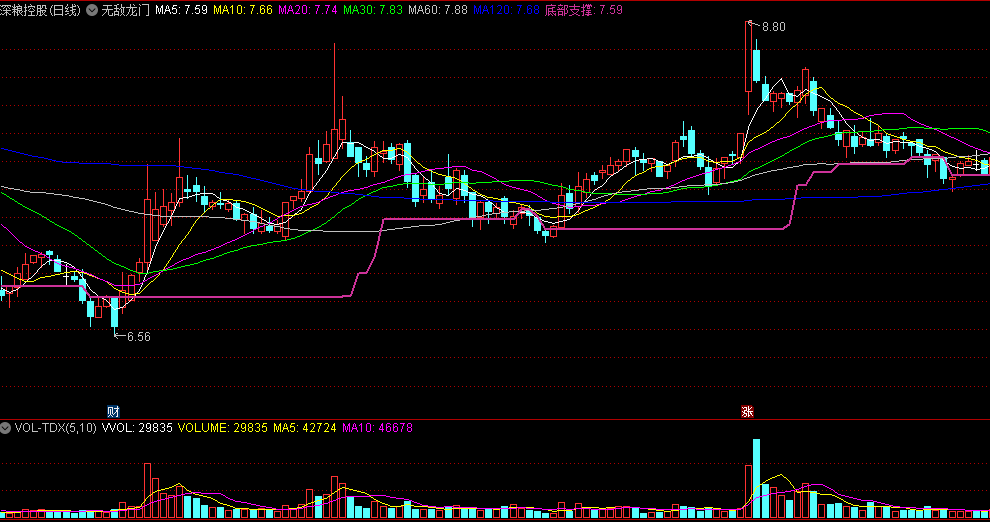Click the VVOL: 29835 value
This screenshot has width=990, height=522.
pos(137,428)
